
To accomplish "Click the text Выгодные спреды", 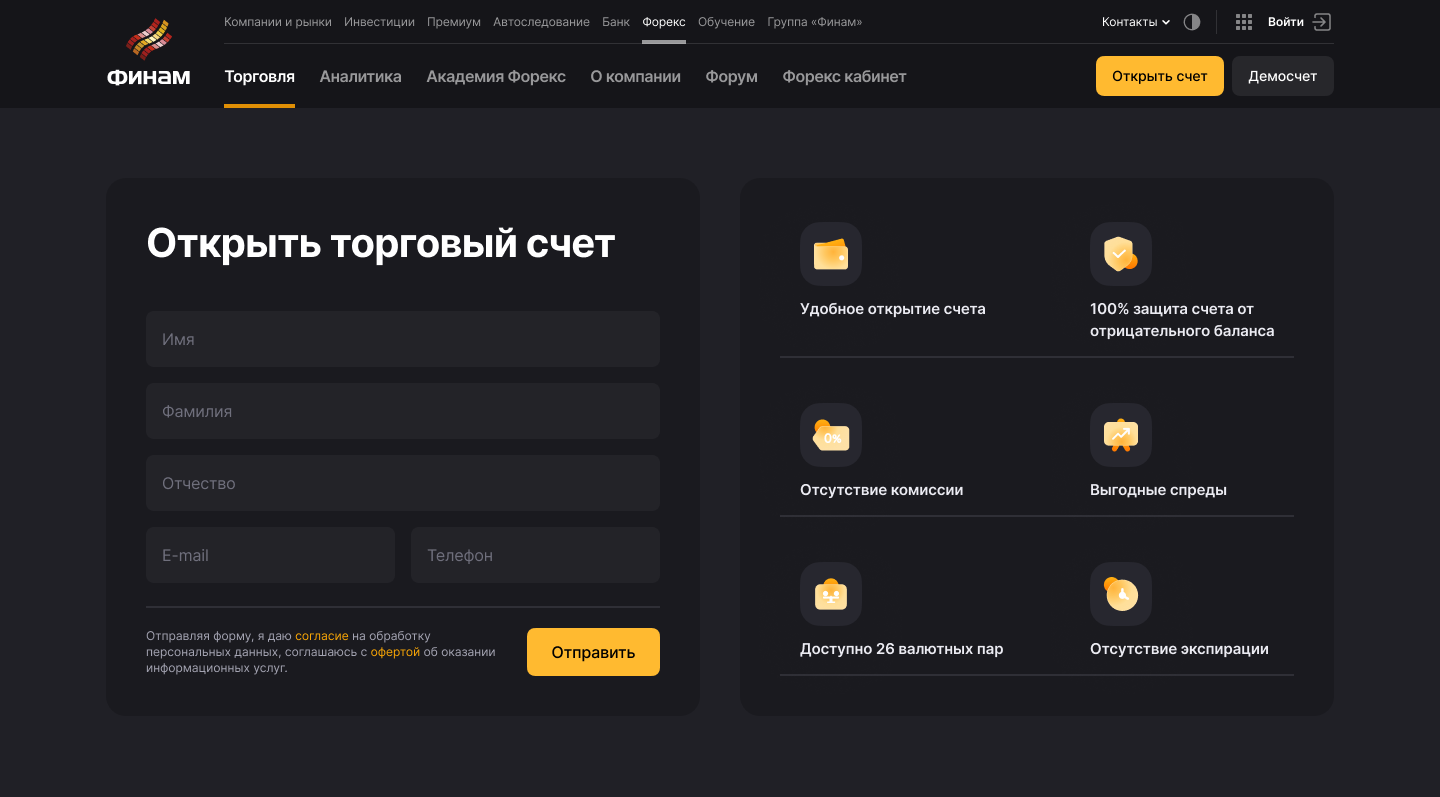I will 1158,490.
